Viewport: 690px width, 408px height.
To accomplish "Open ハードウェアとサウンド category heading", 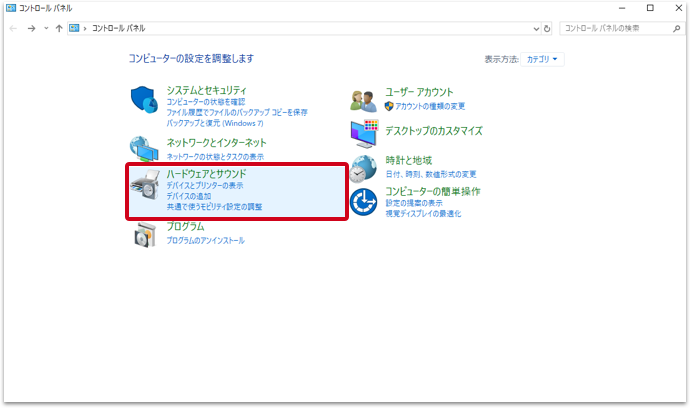I will click(x=206, y=173).
